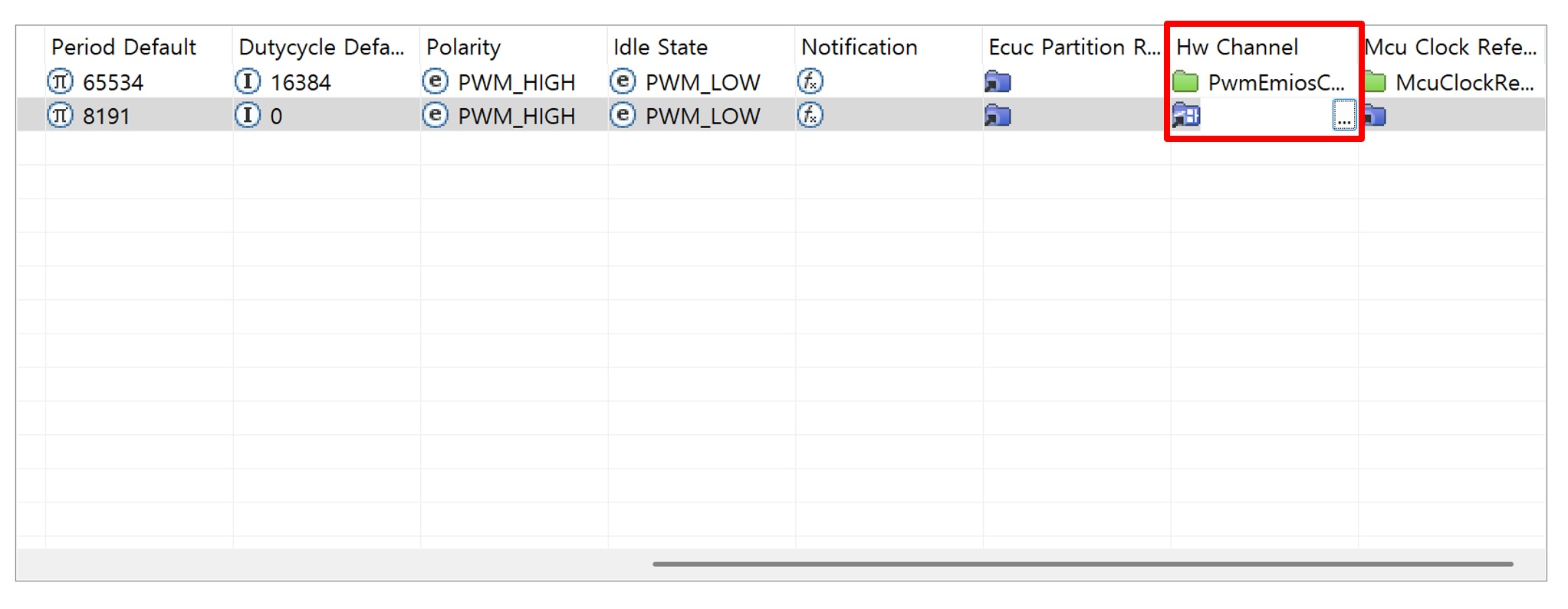Click the function icon in first Notification cell
Viewport: 1568px width, 609px height.
click(810, 81)
